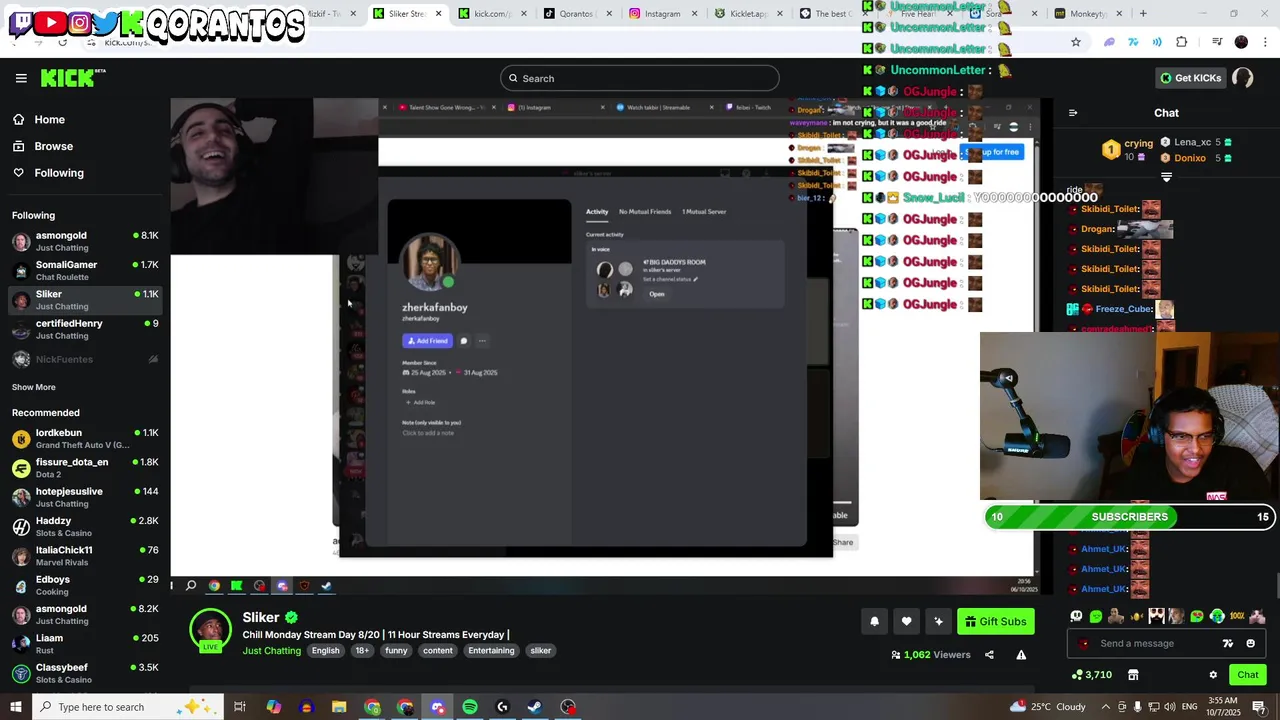Open Chrome three-dot menu
1280x720 pixels.
tap(1266, 42)
